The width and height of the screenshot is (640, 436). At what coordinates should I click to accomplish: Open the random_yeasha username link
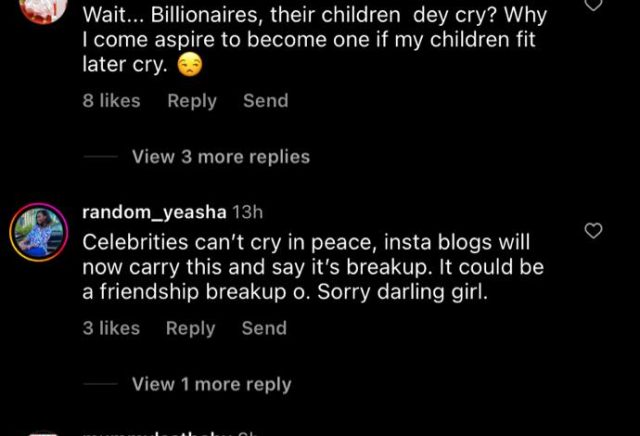[154, 212]
